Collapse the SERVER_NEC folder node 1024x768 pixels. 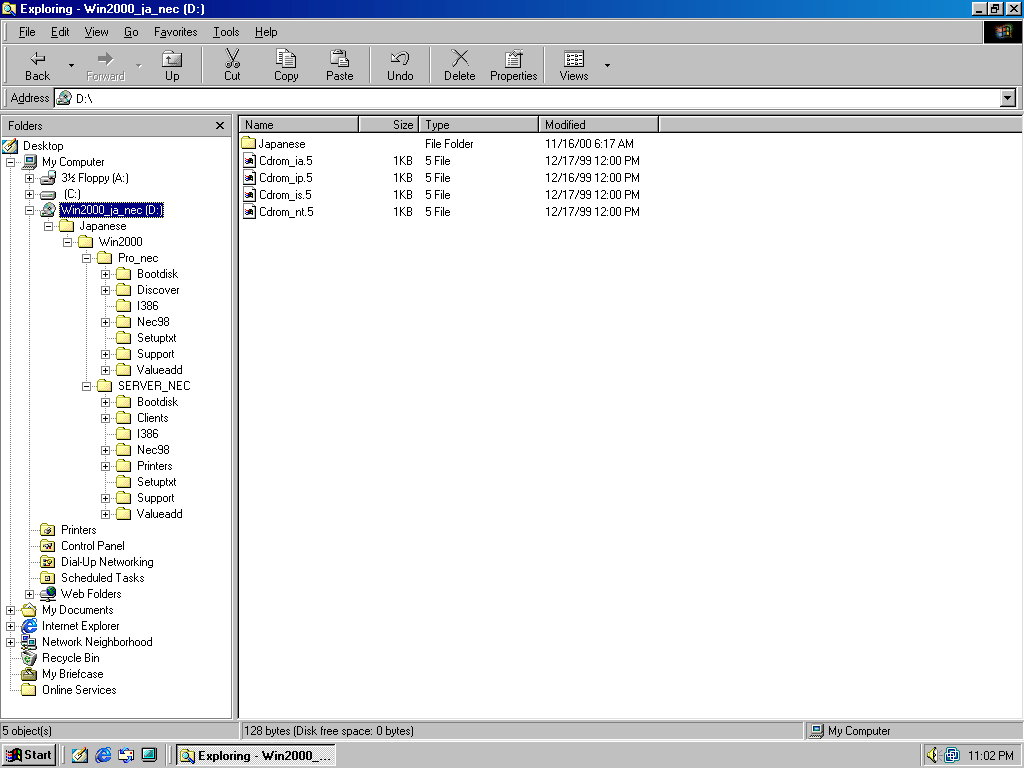point(86,386)
